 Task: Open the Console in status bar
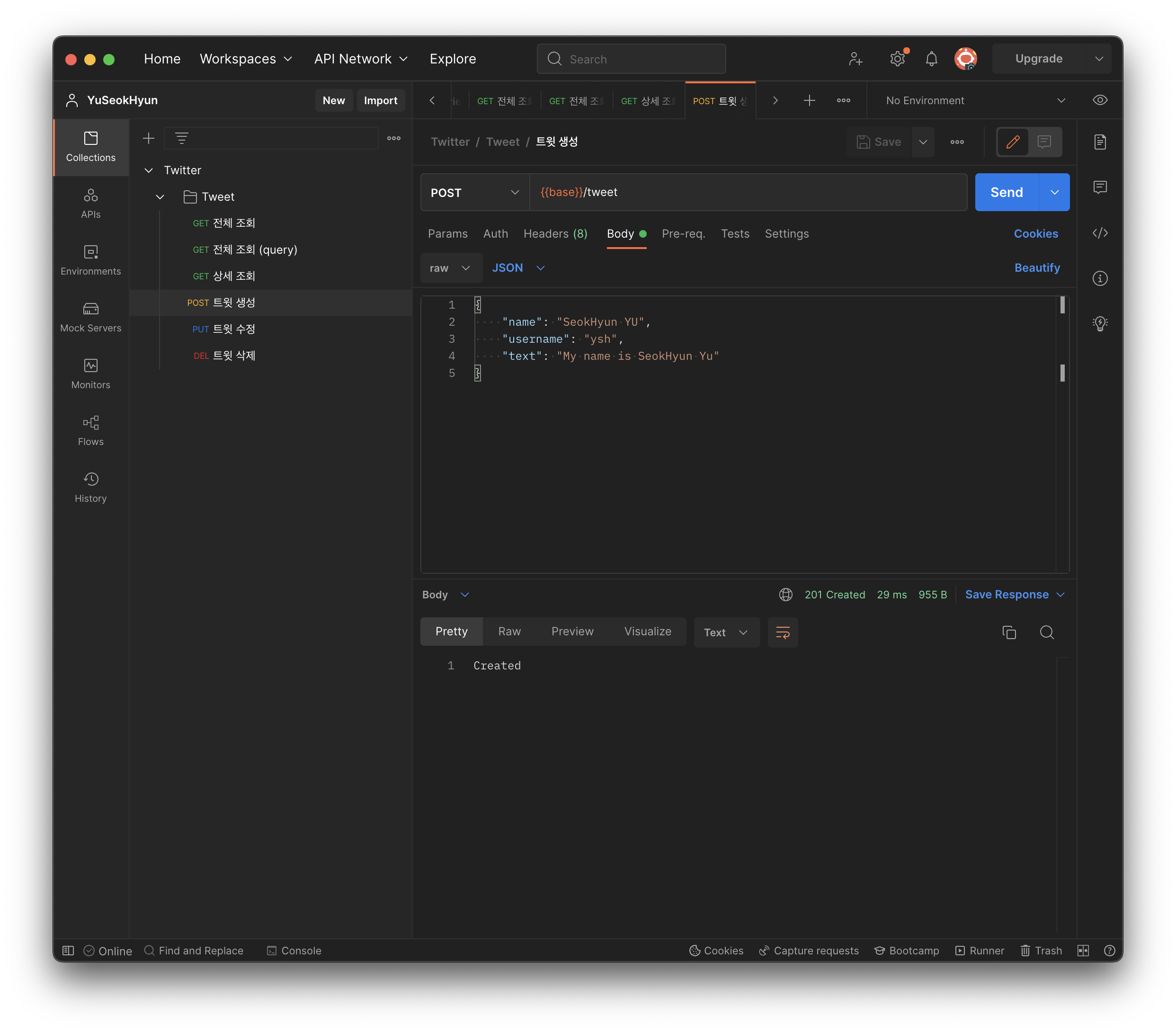click(294, 950)
